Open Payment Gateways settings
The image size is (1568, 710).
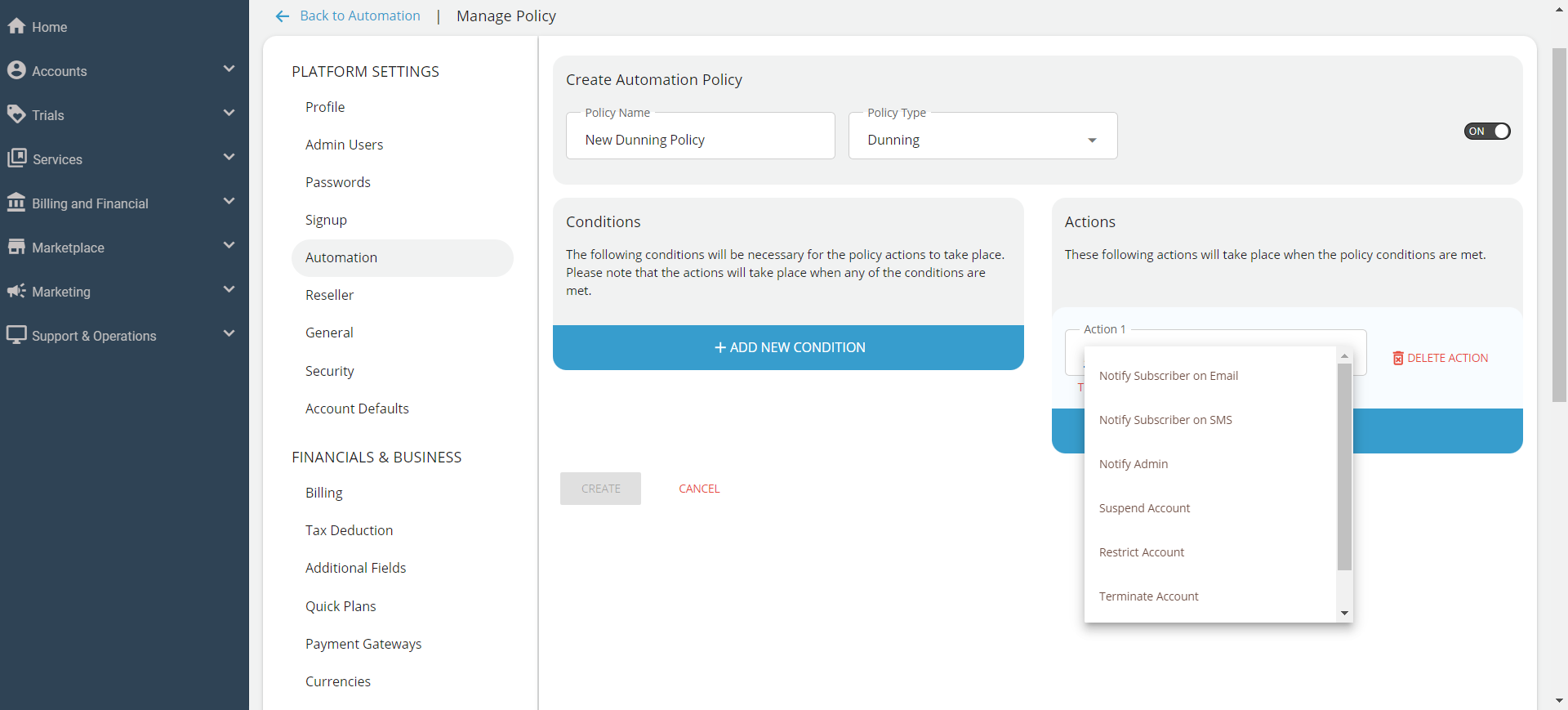pos(363,644)
